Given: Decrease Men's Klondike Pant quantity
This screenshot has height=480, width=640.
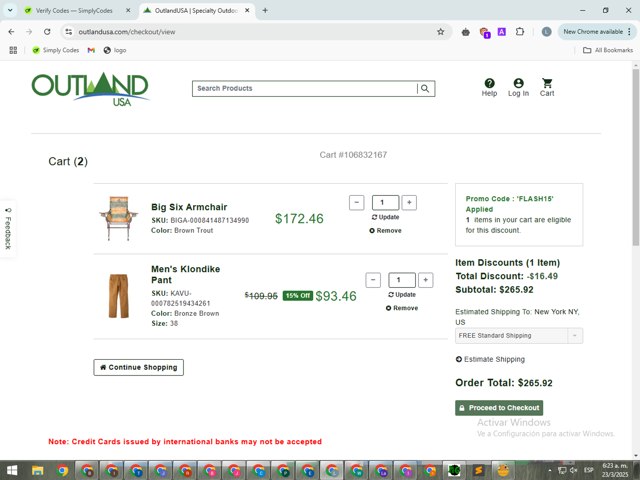Looking at the screenshot, I should (373, 280).
